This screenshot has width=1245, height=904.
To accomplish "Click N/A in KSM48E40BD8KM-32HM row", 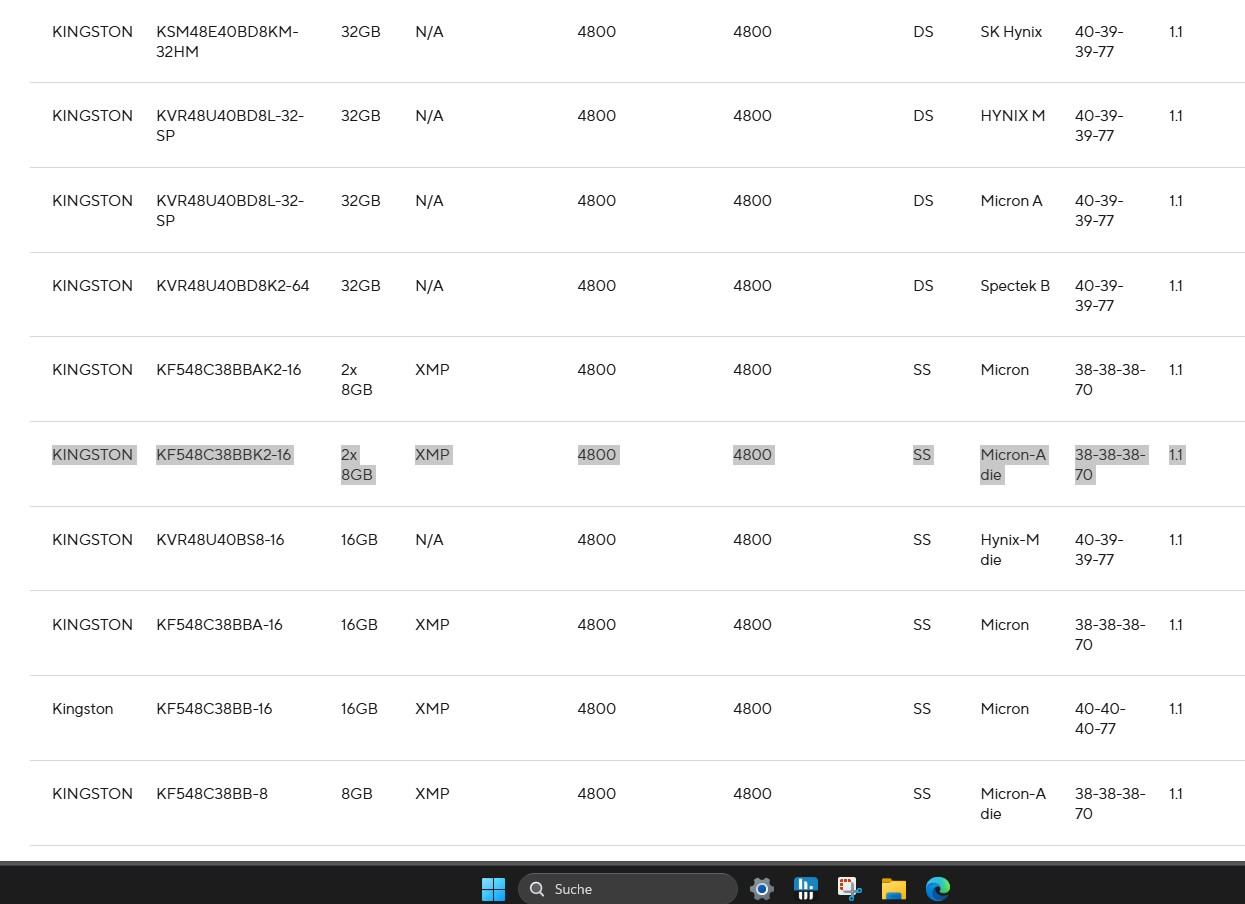I will (429, 32).
